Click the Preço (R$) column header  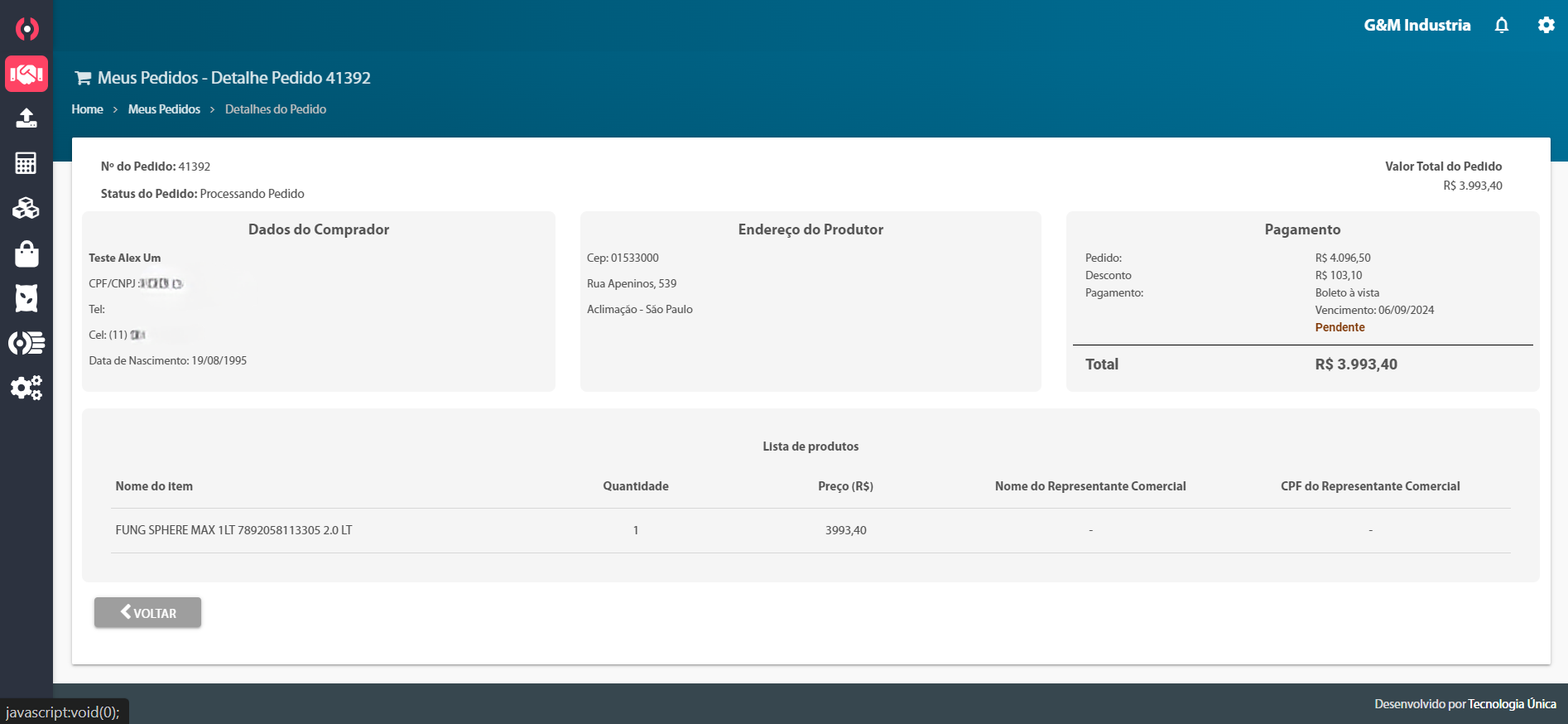(x=845, y=486)
